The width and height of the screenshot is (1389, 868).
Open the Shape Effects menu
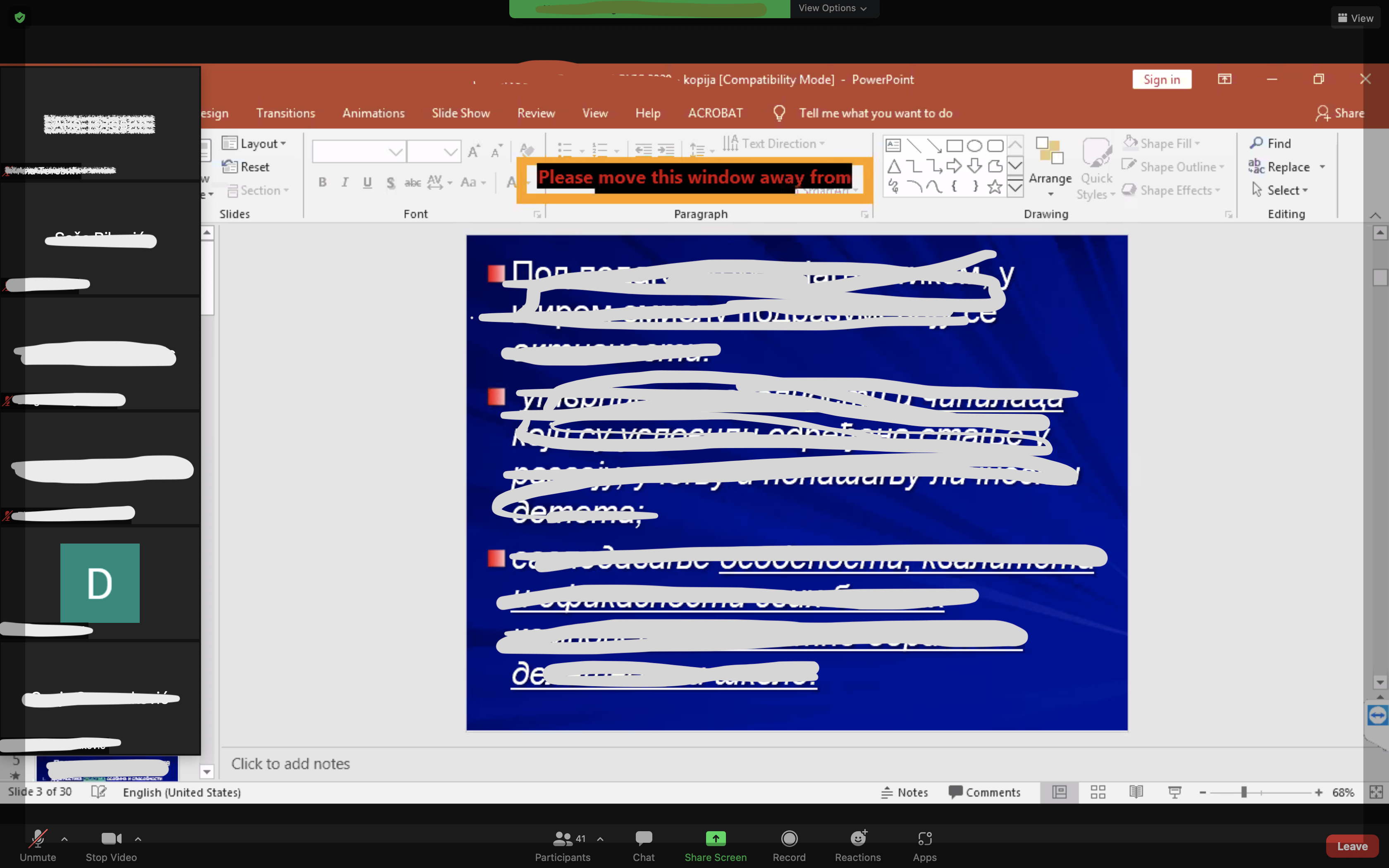coord(1172,190)
